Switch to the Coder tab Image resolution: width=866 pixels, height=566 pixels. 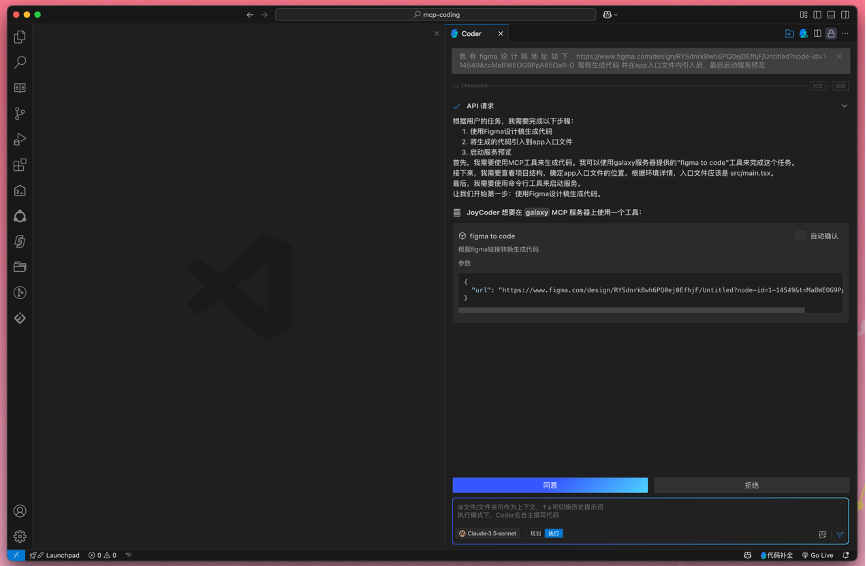(x=471, y=34)
